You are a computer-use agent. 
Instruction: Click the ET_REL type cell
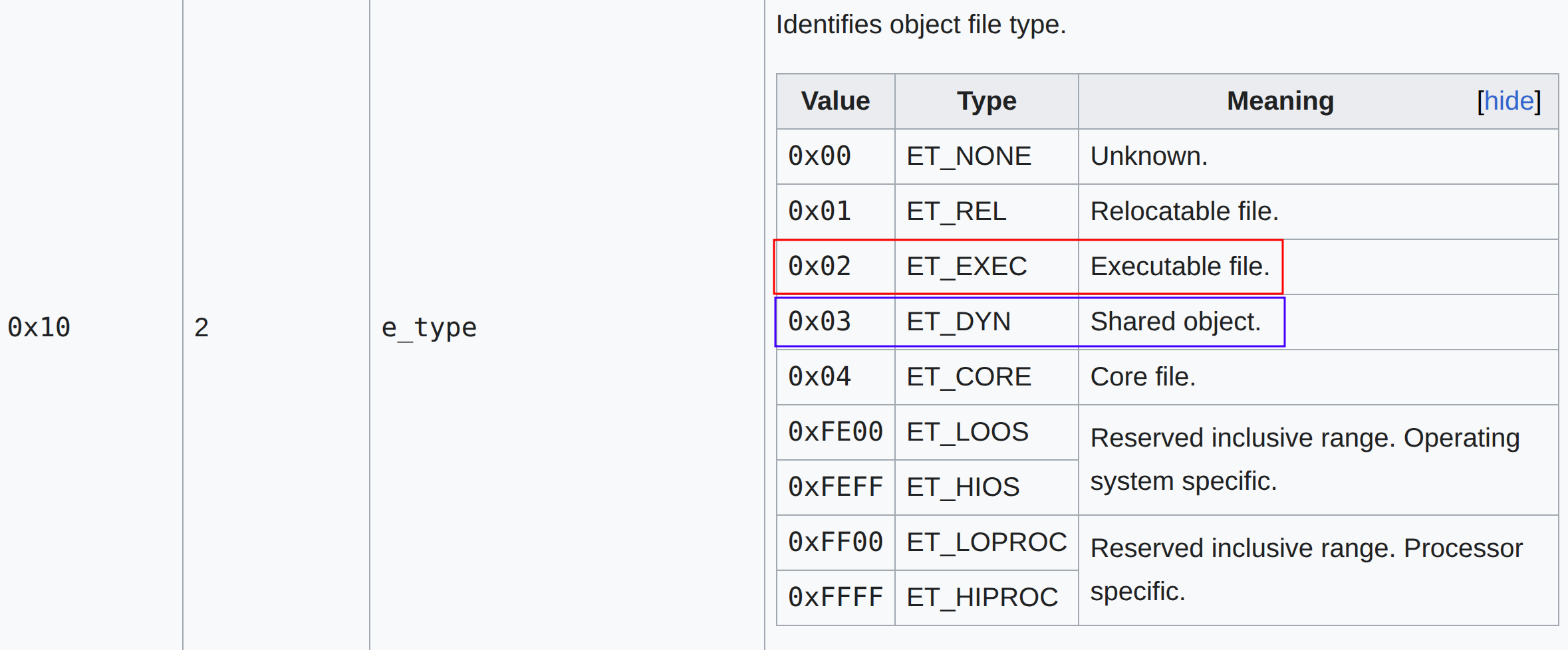tap(956, 211)
